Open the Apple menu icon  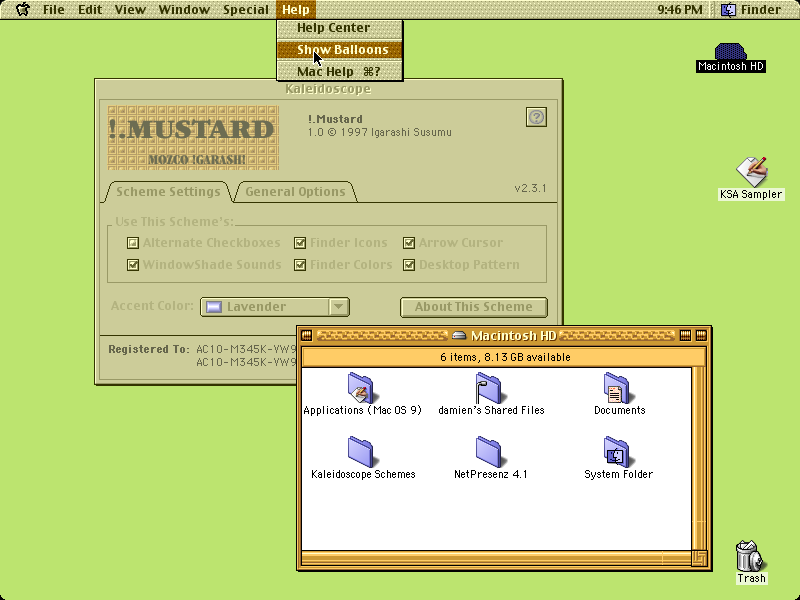22,9
